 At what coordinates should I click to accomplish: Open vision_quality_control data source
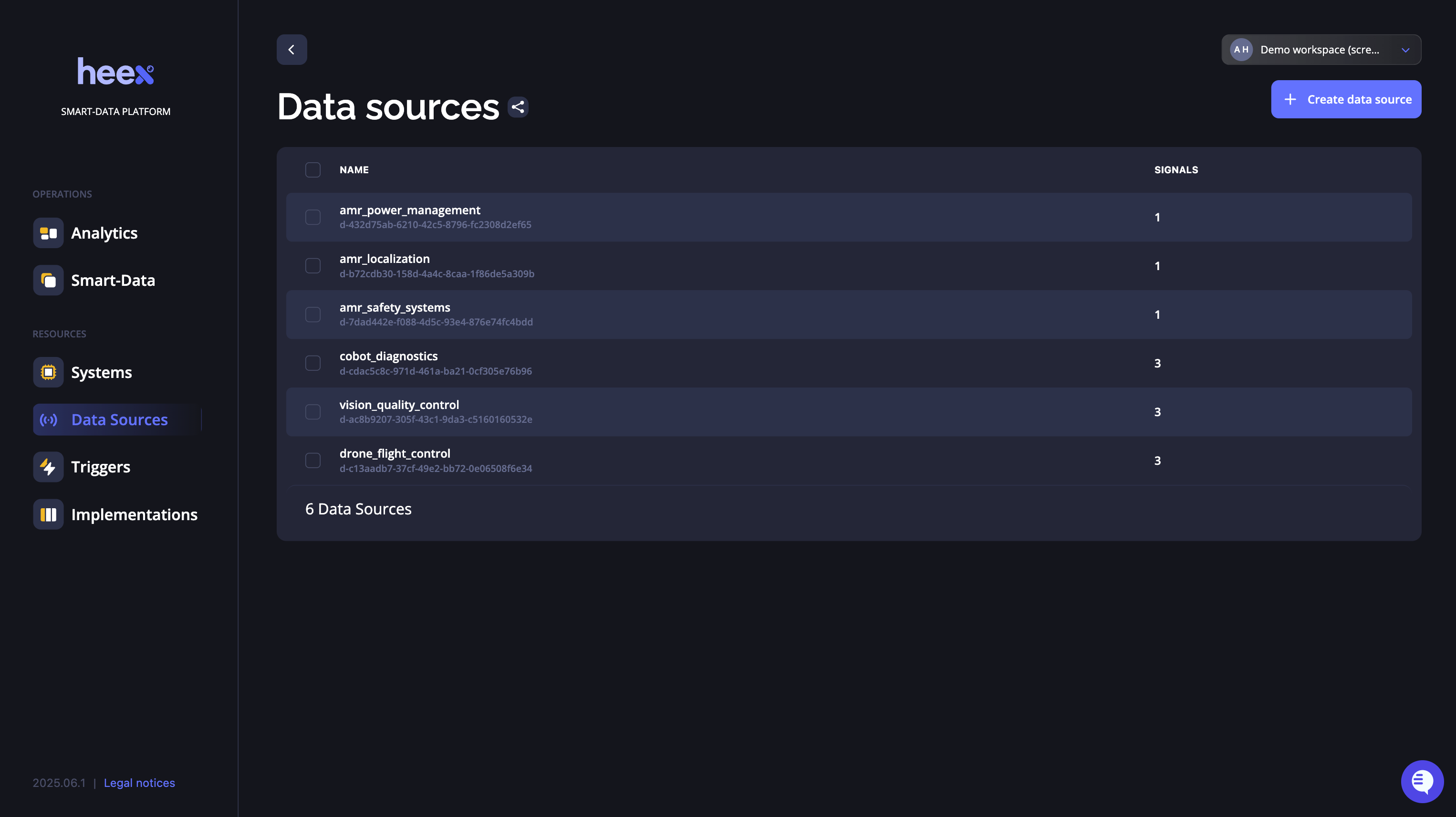(399, 404)
